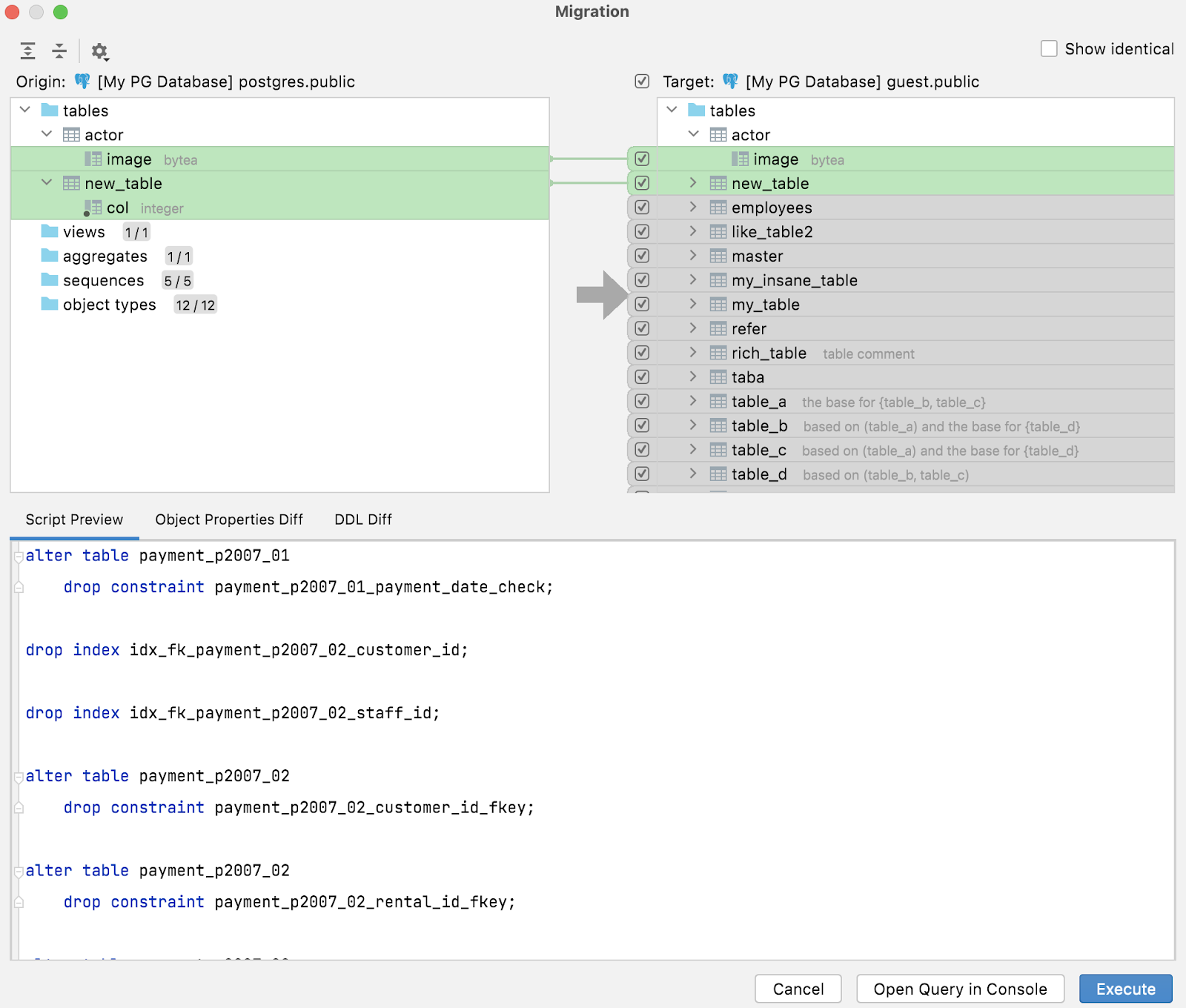
Task: Select the object types 12/12 row
Action: coord(280,305)
